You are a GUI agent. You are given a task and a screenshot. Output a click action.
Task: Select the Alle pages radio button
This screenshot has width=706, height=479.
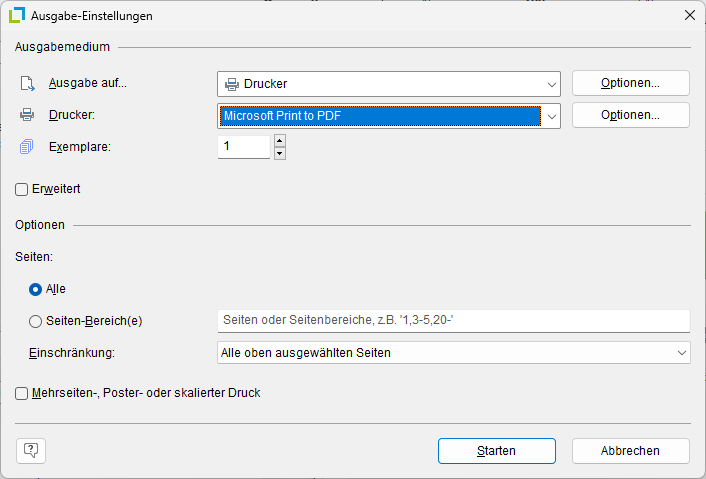36,289
